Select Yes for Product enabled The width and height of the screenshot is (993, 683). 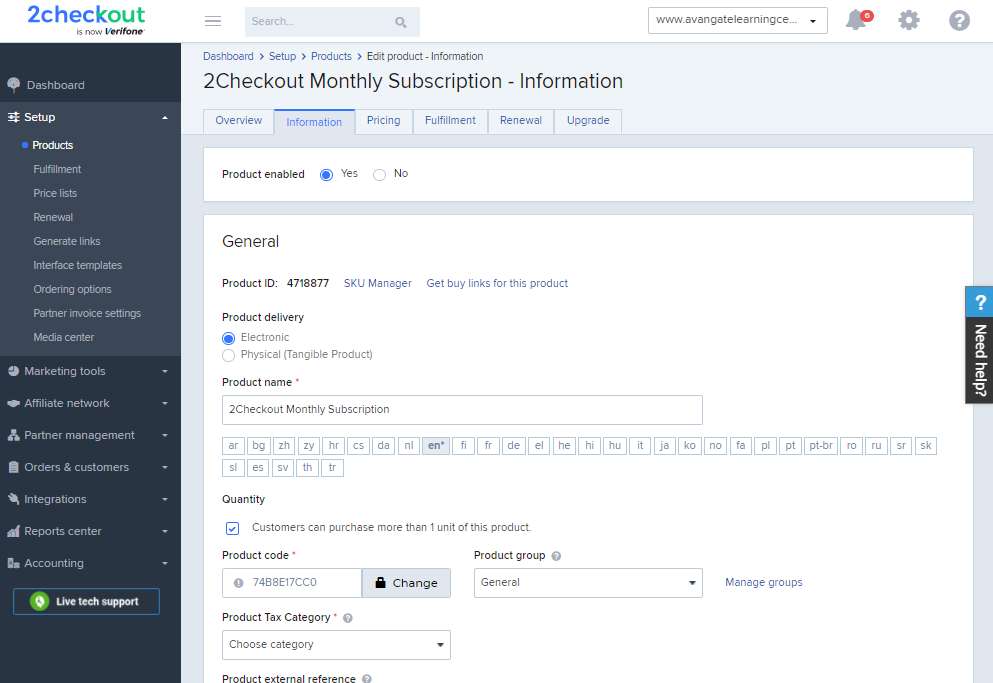click(x=326, y=175)
